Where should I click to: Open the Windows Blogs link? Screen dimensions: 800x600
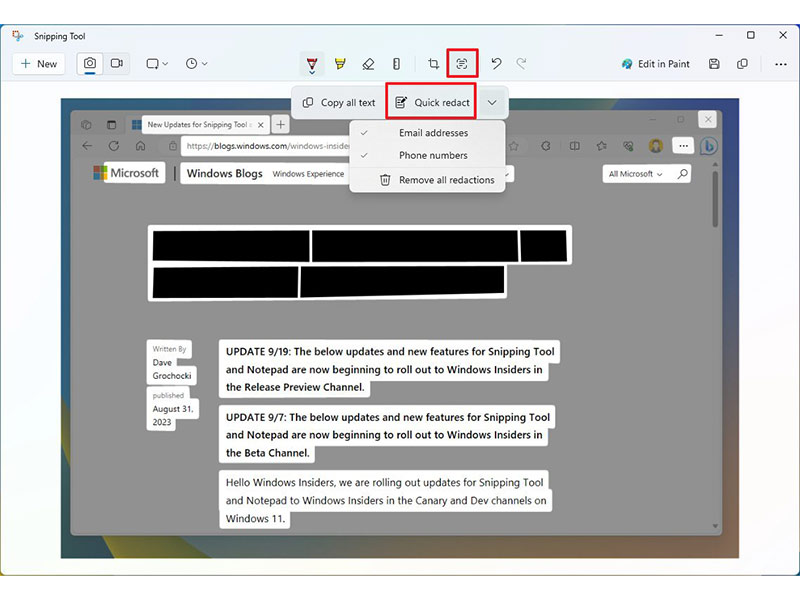224,173
